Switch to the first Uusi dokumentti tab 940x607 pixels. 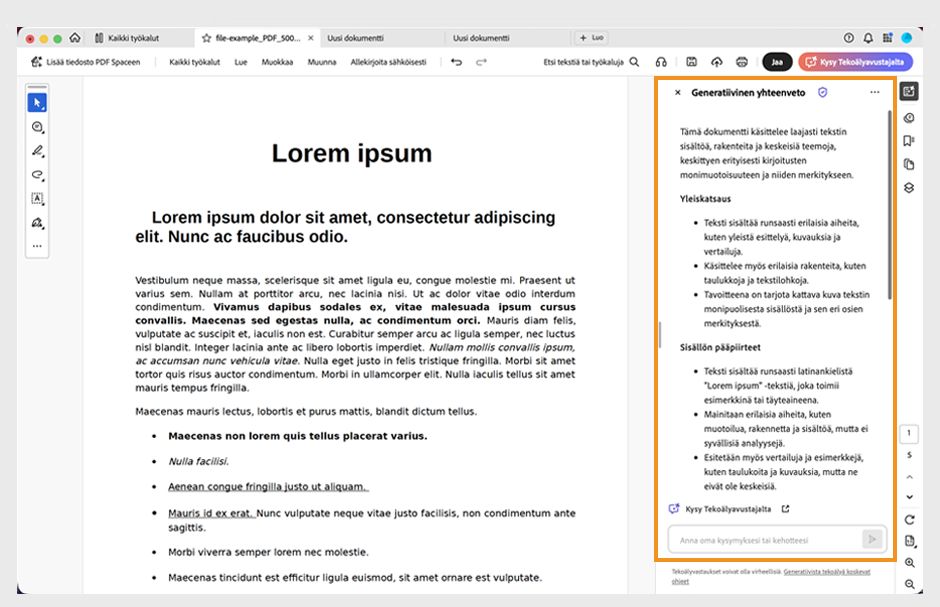pos(355,38)
